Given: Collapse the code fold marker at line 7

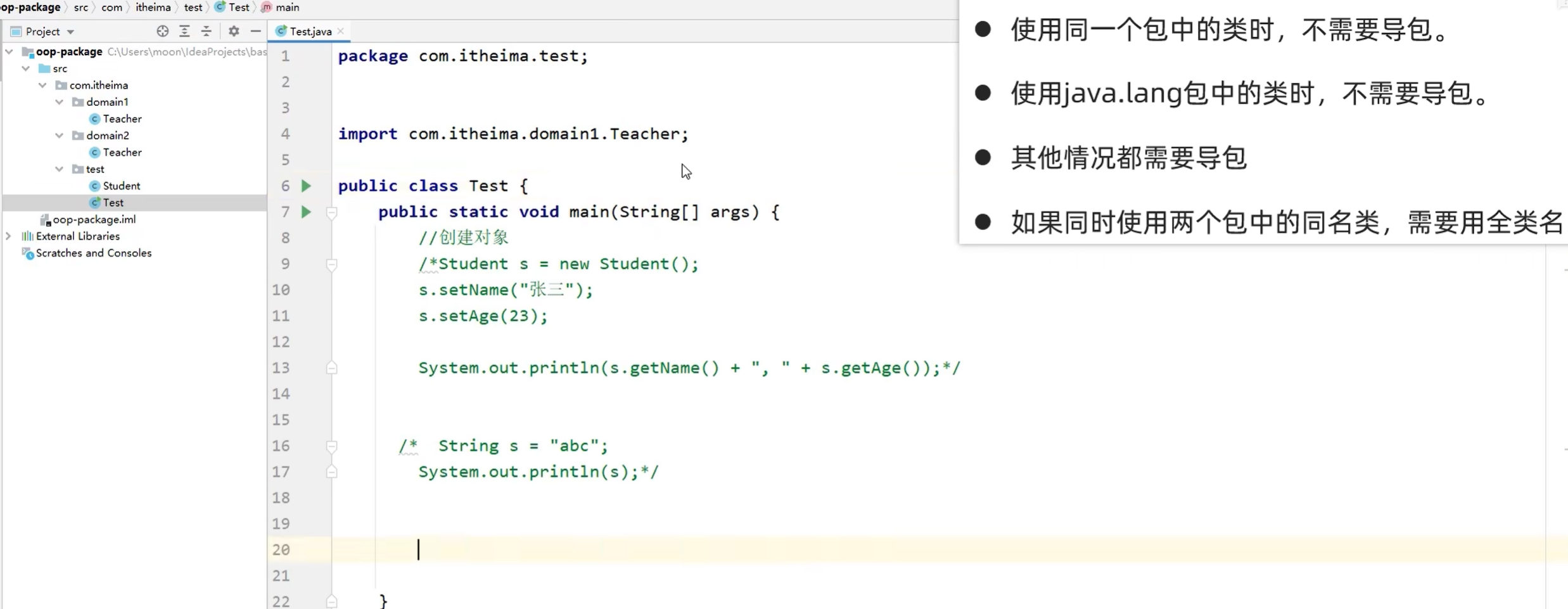Looking at the screenshot, I should pyautogui.click(x=332, y=214).
